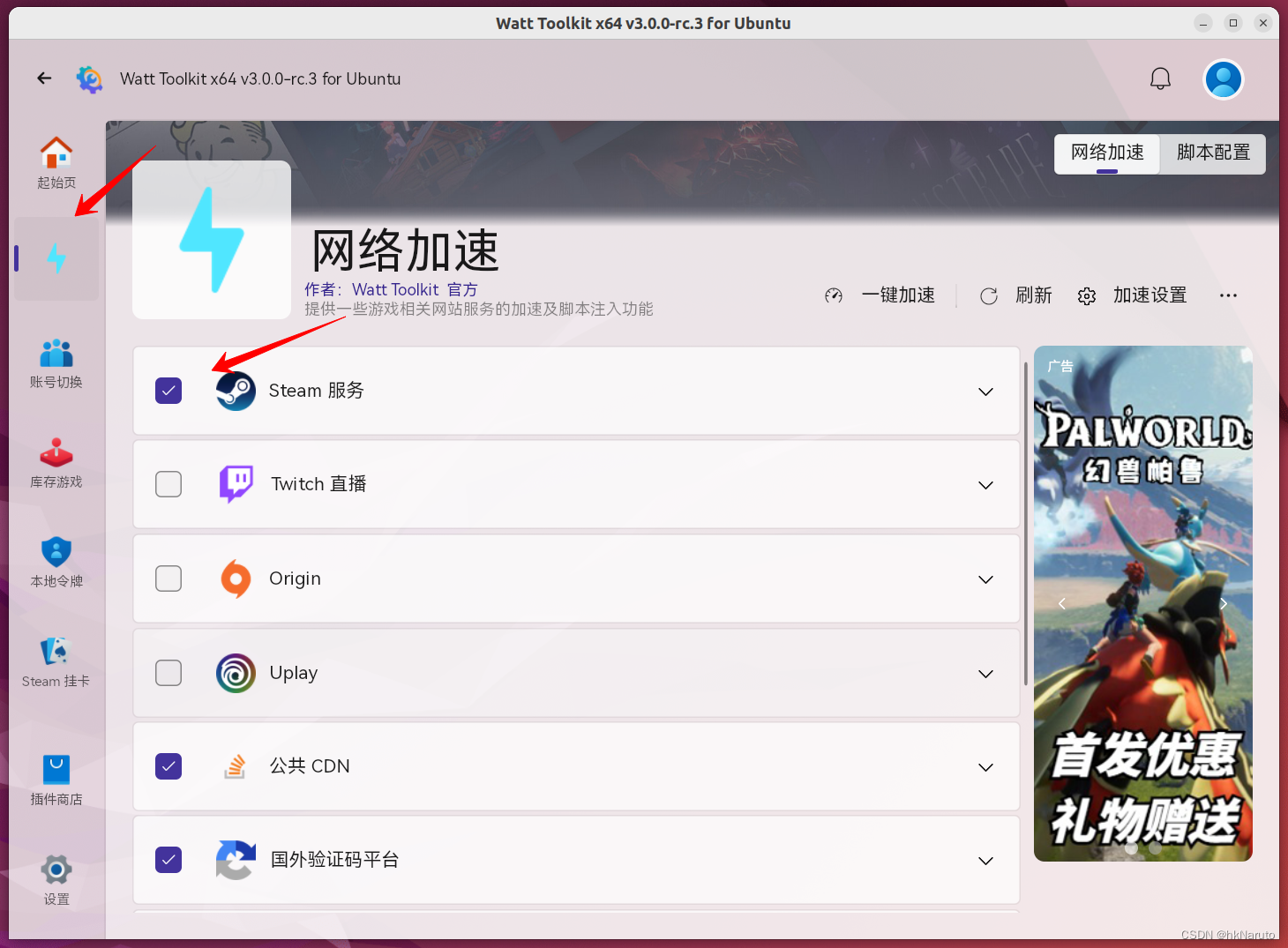1288x948 pixels.
Task: Click the '公共 CDN' label
Action: (x=310, y=766)
